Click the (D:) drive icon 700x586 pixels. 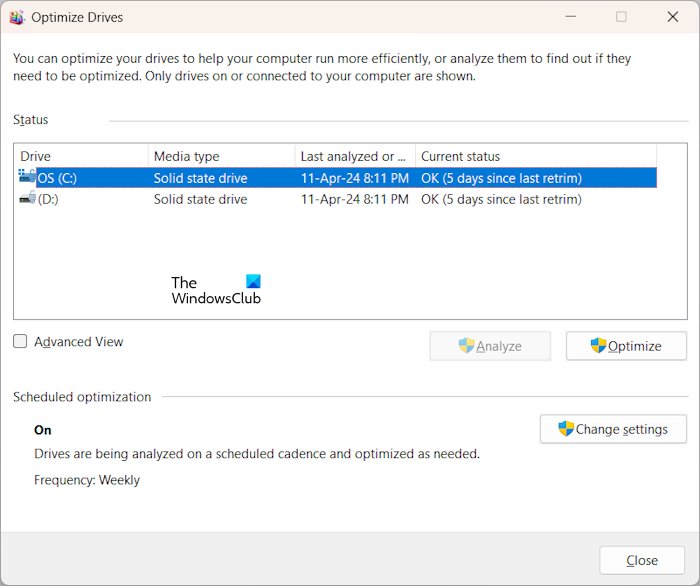(27, 199)
